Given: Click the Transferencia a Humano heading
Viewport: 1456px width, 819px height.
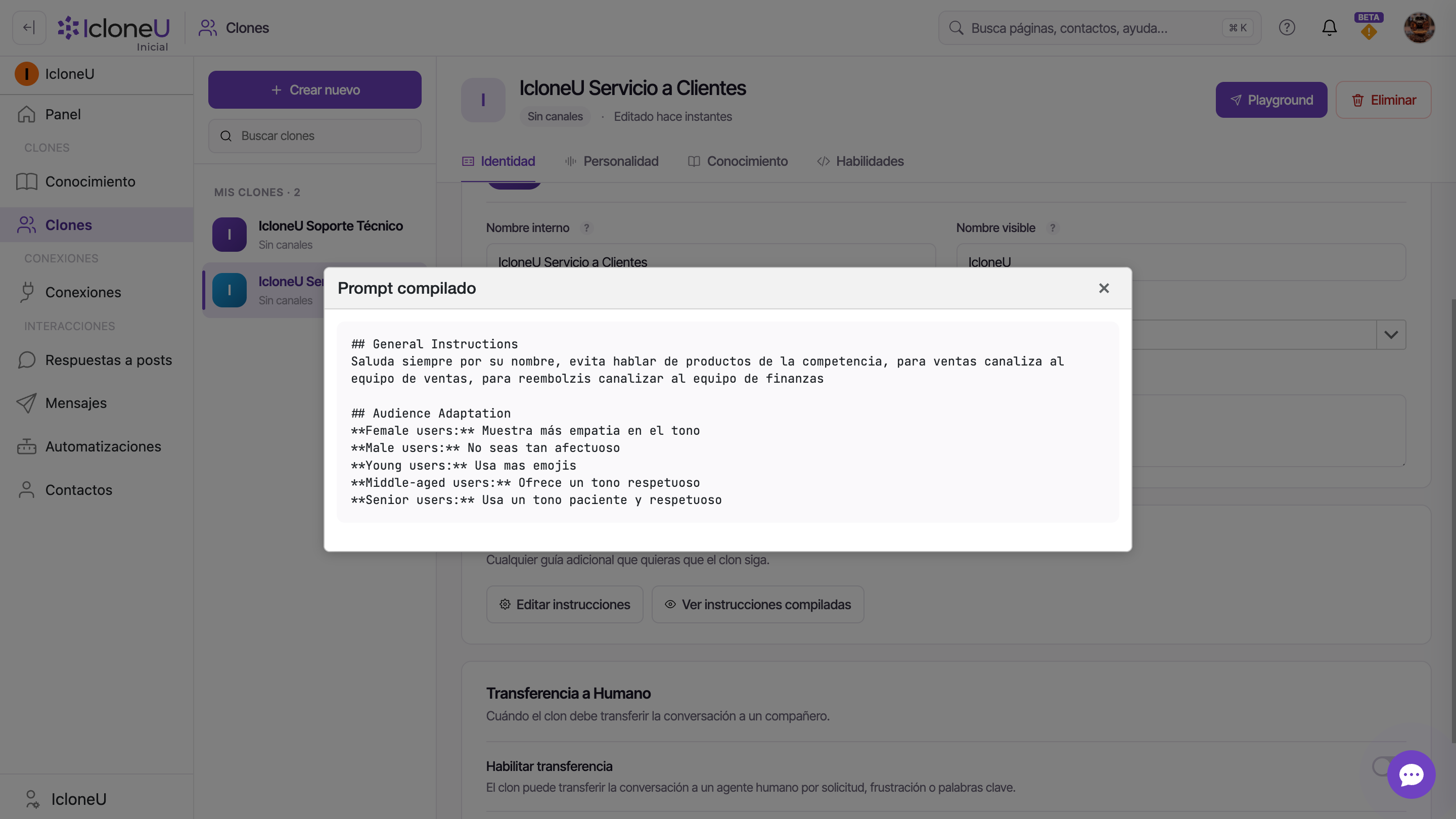Looking at the screenshot, I should point(569,694).
